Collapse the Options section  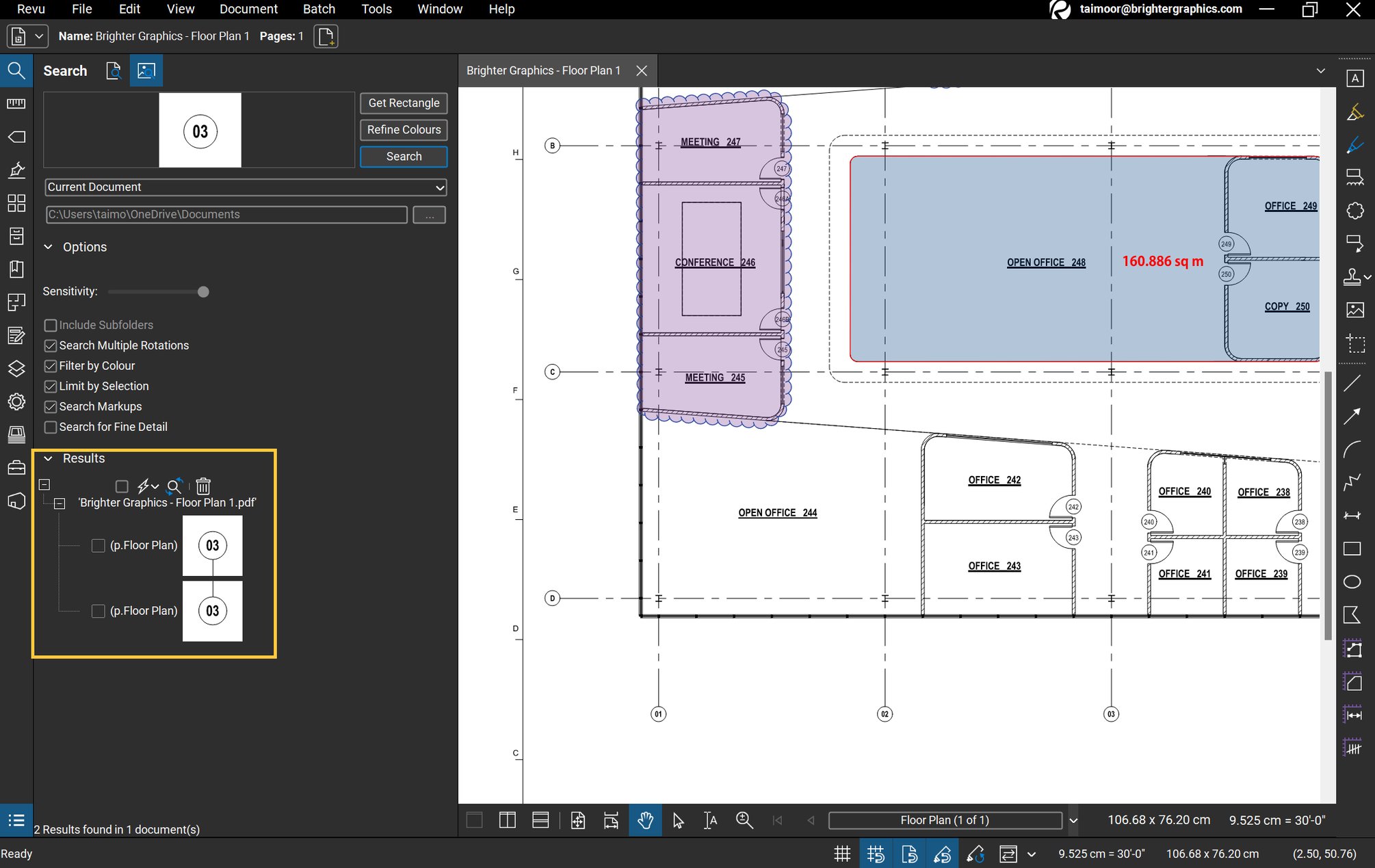tap(48, 247)
